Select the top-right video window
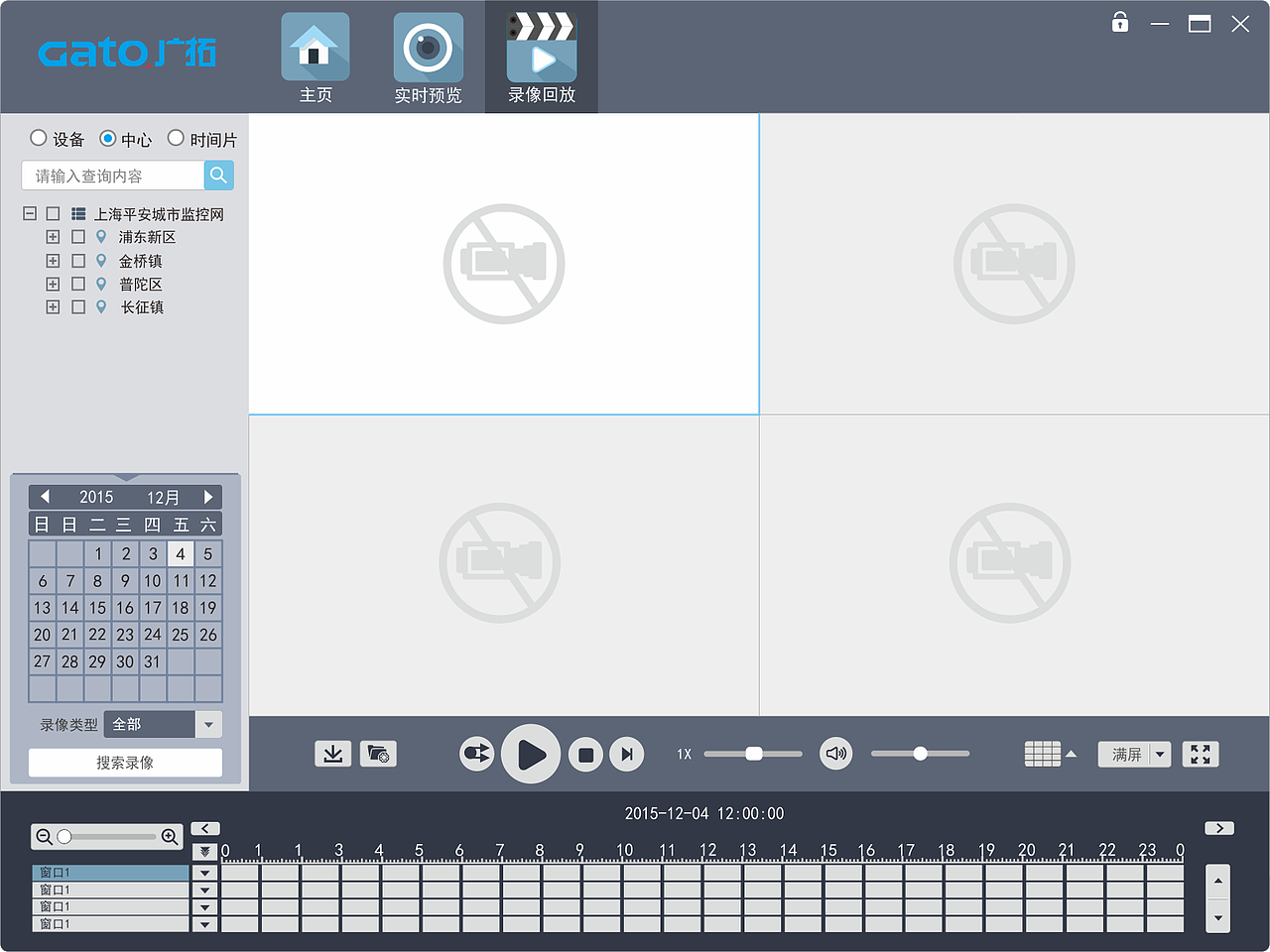This screenshot has height=952, width=1270. [1014, 264]
